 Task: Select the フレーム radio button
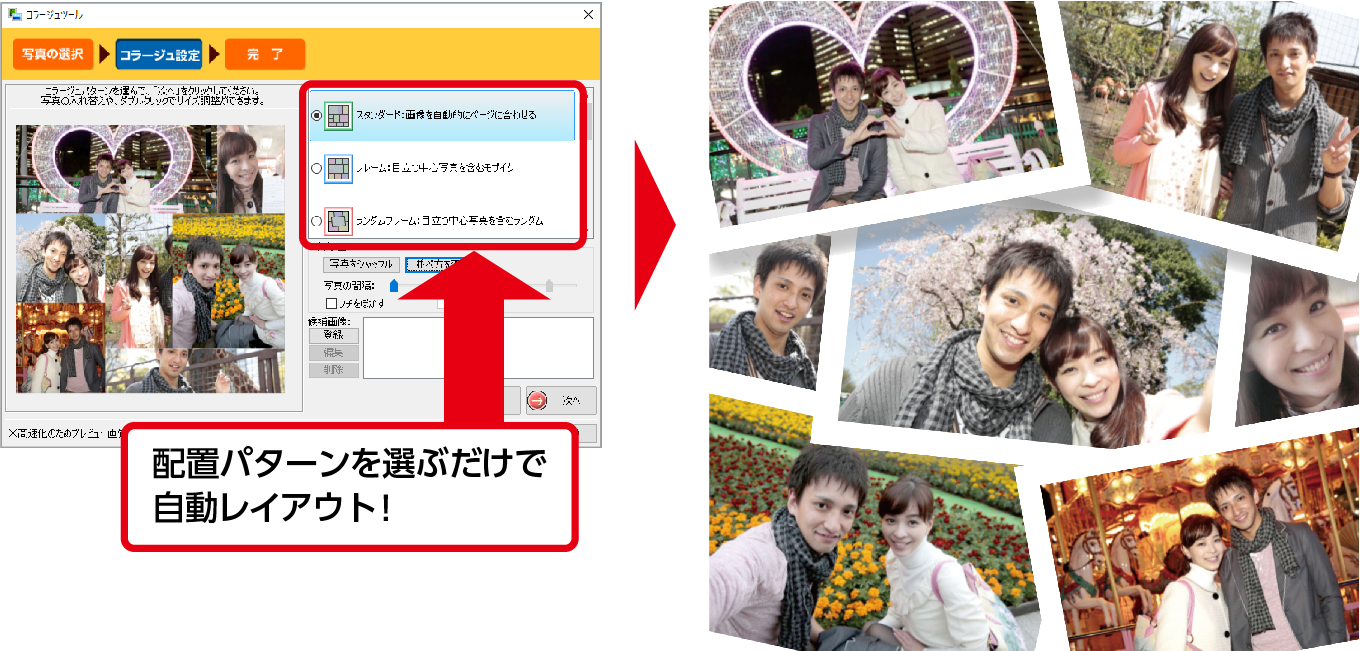tap(315, 168)
